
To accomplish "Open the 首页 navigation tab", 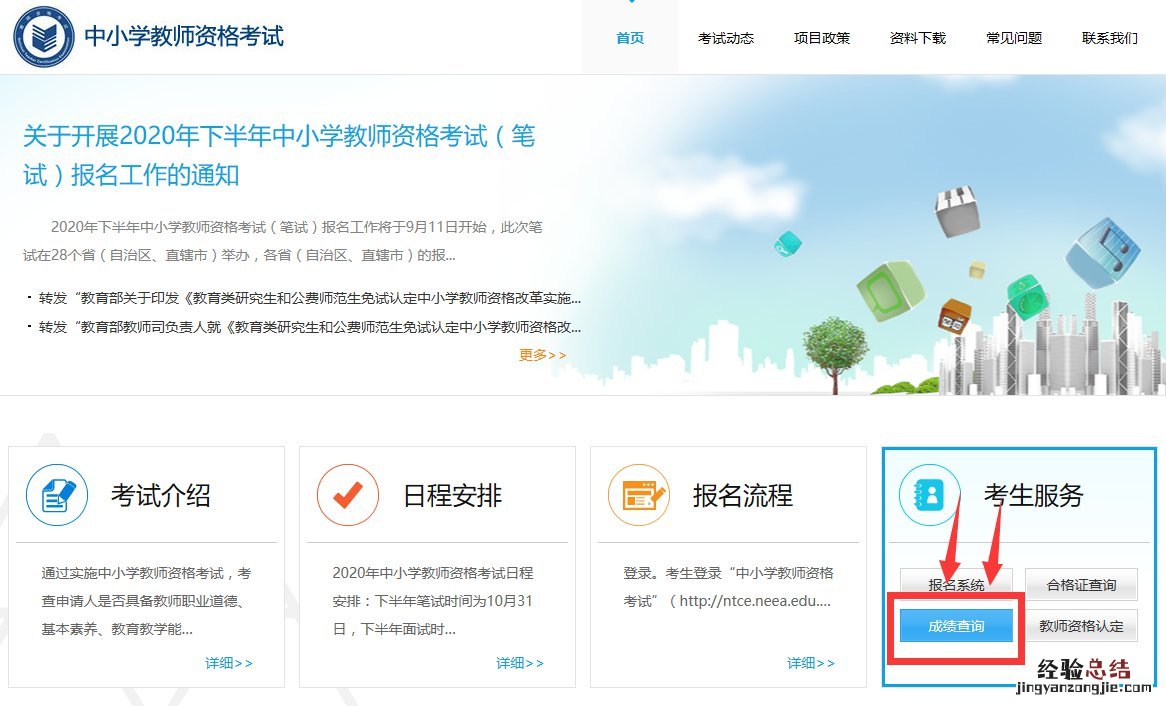I will pos(630,38).
